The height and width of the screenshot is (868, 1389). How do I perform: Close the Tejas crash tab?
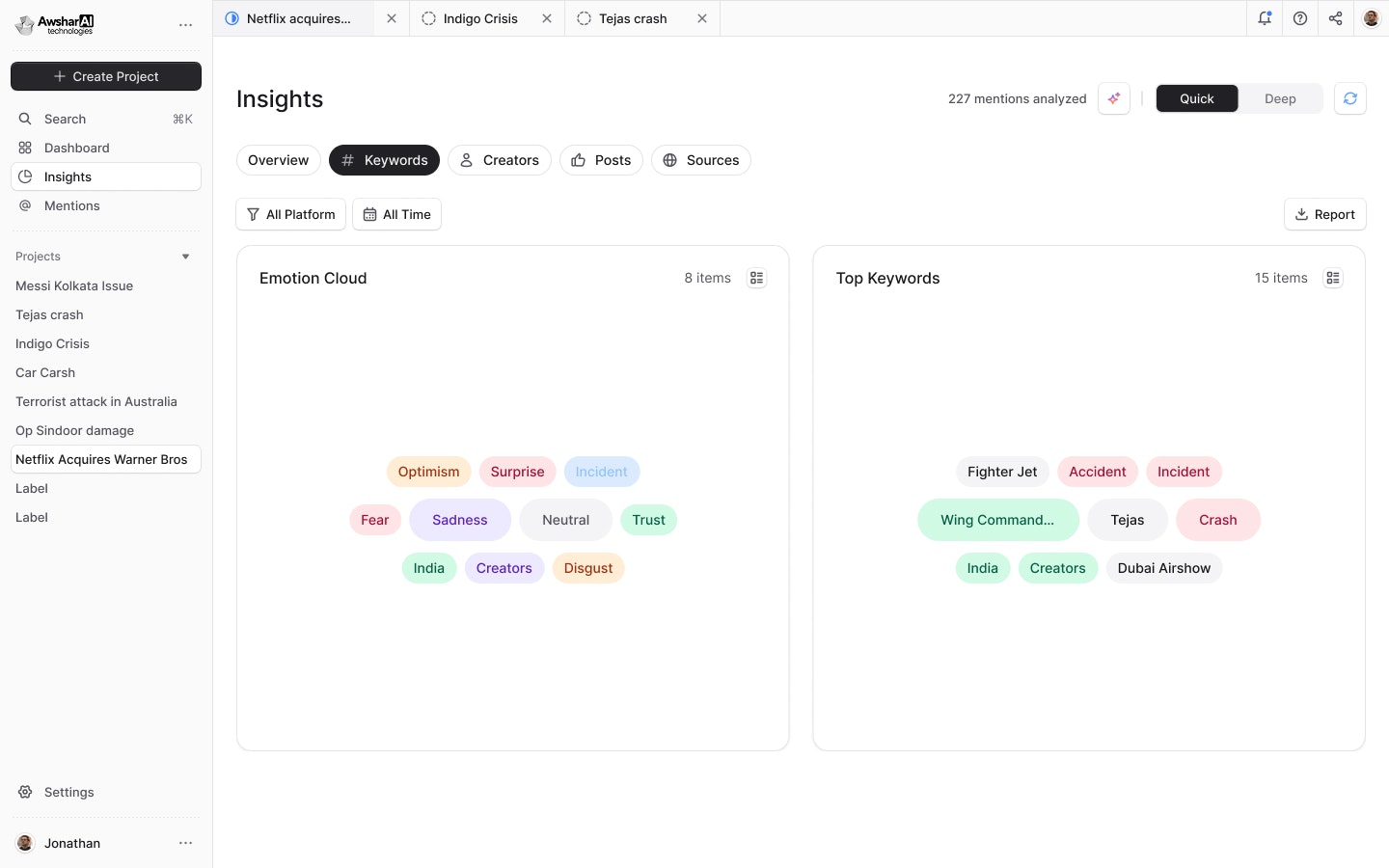tap(702, 18)
